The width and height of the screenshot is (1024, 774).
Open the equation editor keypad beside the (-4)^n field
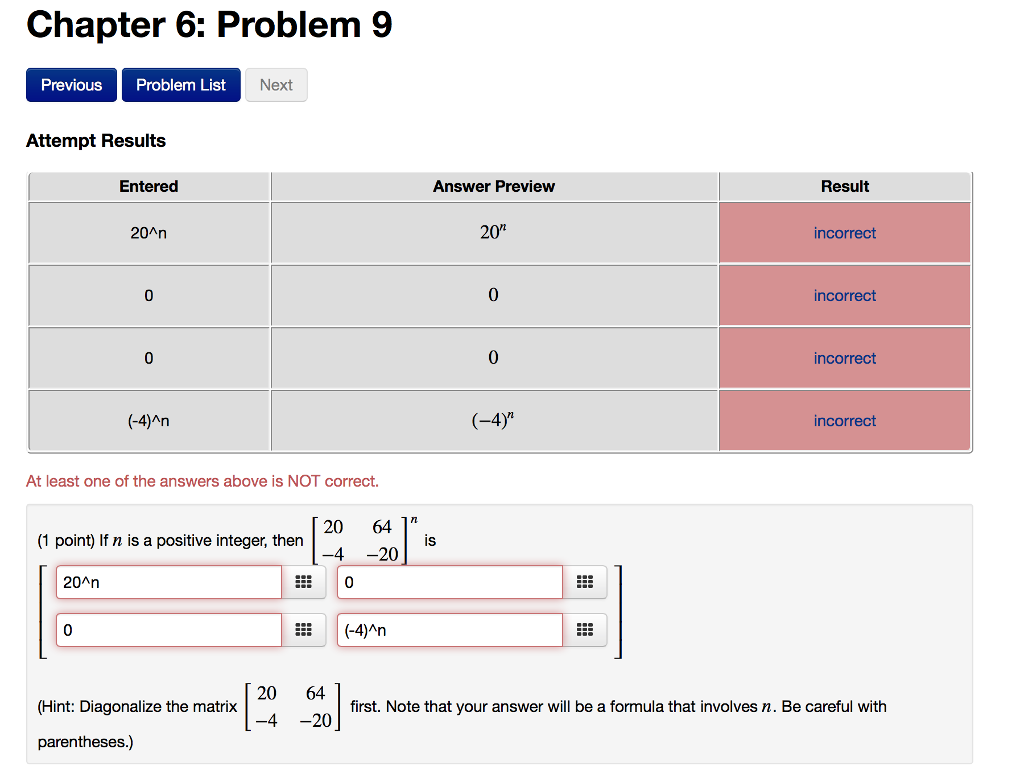585,629
